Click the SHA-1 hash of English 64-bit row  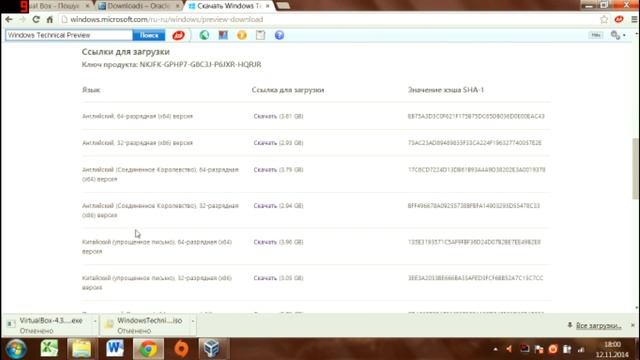coord(476,116)
